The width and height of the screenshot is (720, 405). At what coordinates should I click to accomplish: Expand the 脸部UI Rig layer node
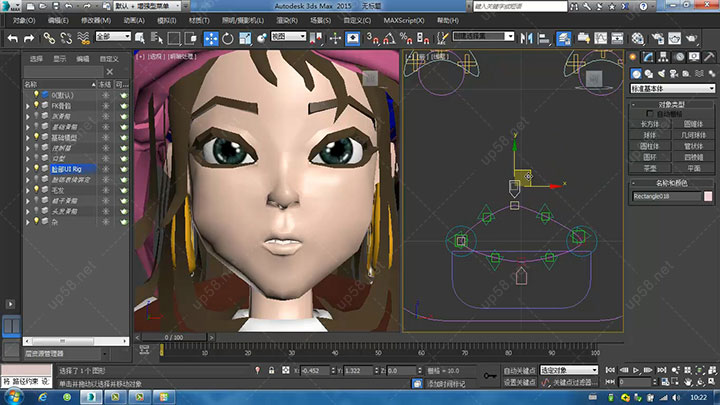(28, 169)
